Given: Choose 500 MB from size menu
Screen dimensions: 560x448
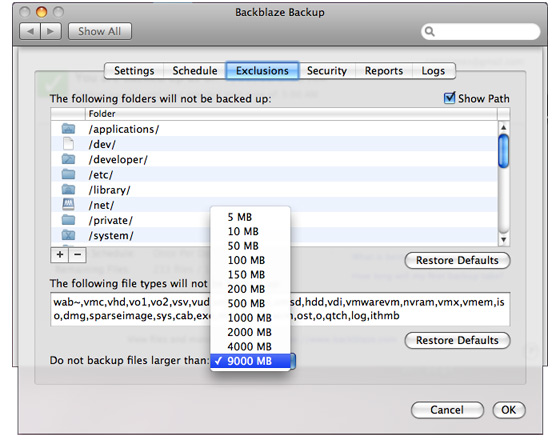Looking at the screenshot, I should click(250, 303).
